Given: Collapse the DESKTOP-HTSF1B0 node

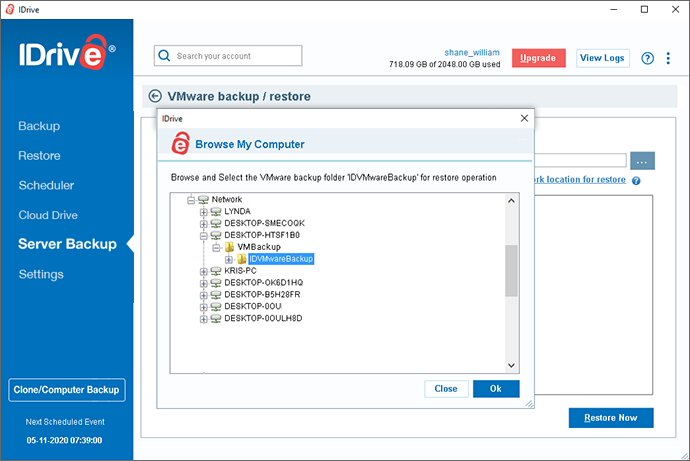Looking at the screenshot, I should 203,236.
